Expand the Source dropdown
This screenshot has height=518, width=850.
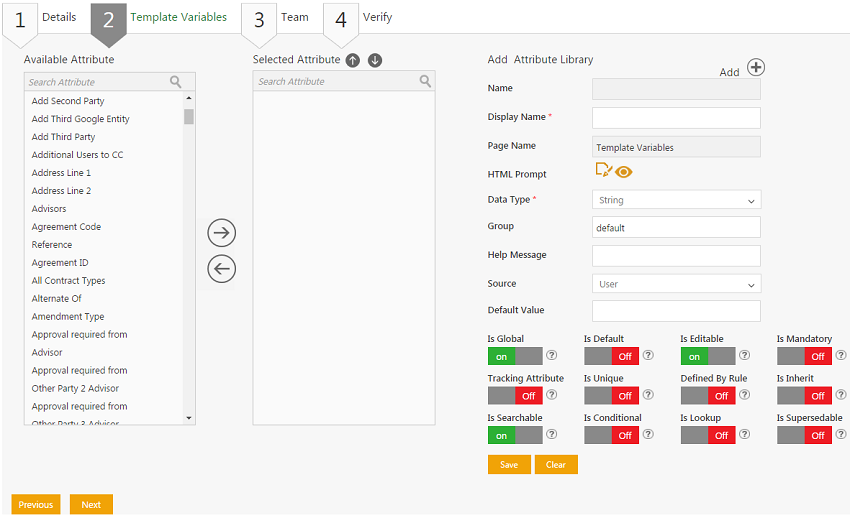(x=676, y=284)
